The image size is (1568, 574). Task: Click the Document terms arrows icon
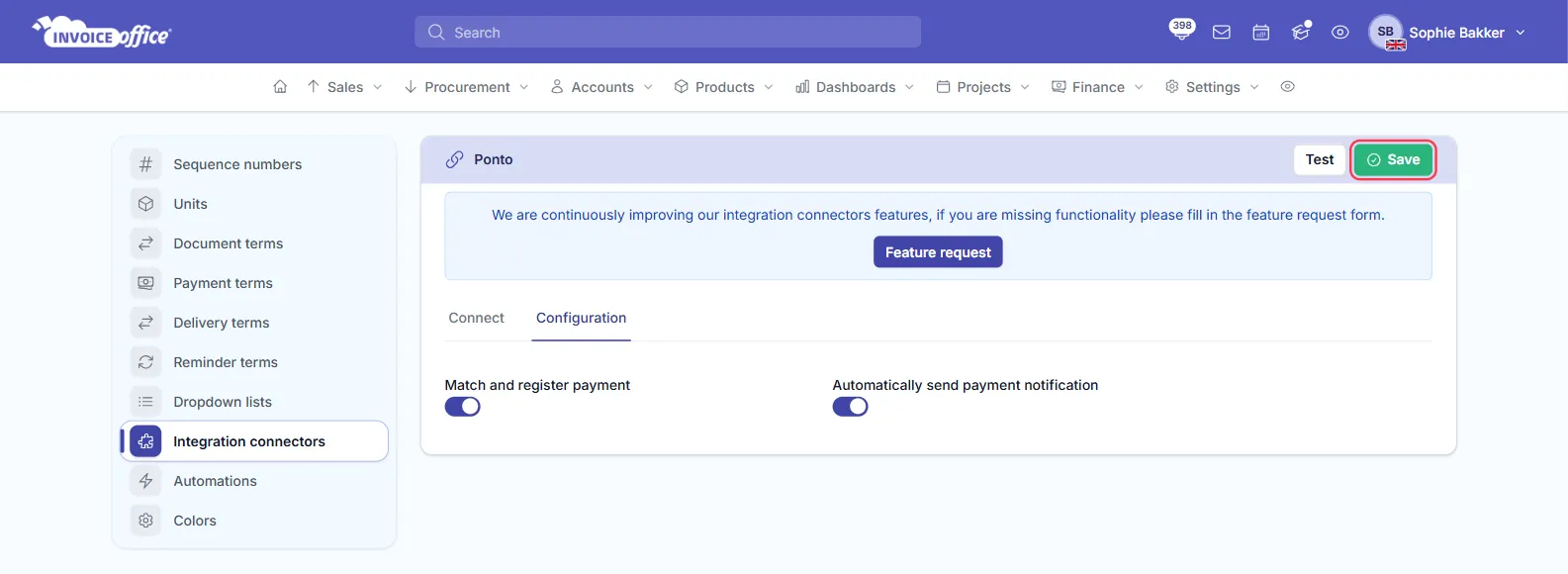145,243
